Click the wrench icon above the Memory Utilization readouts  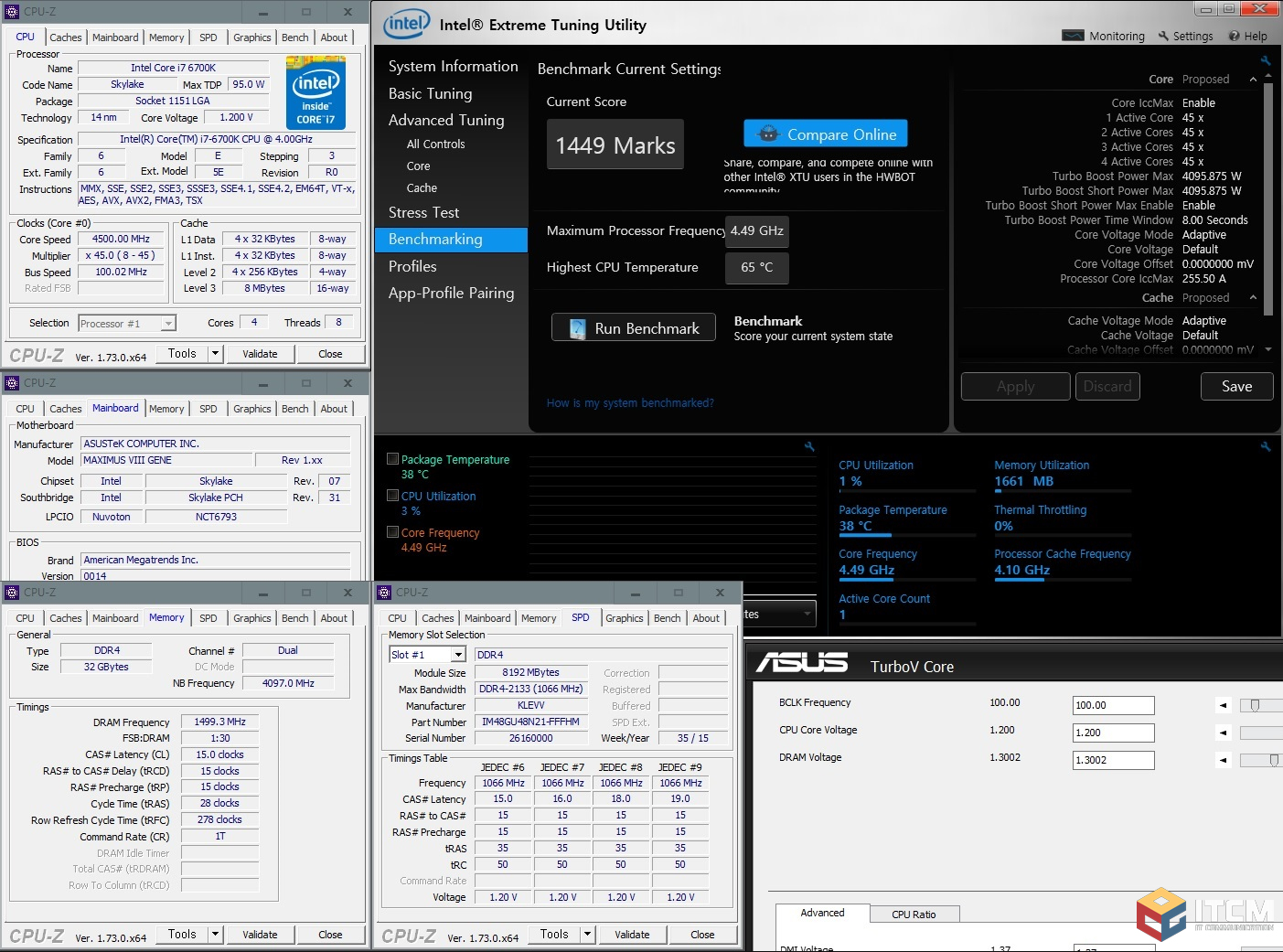click(1266, 446)
